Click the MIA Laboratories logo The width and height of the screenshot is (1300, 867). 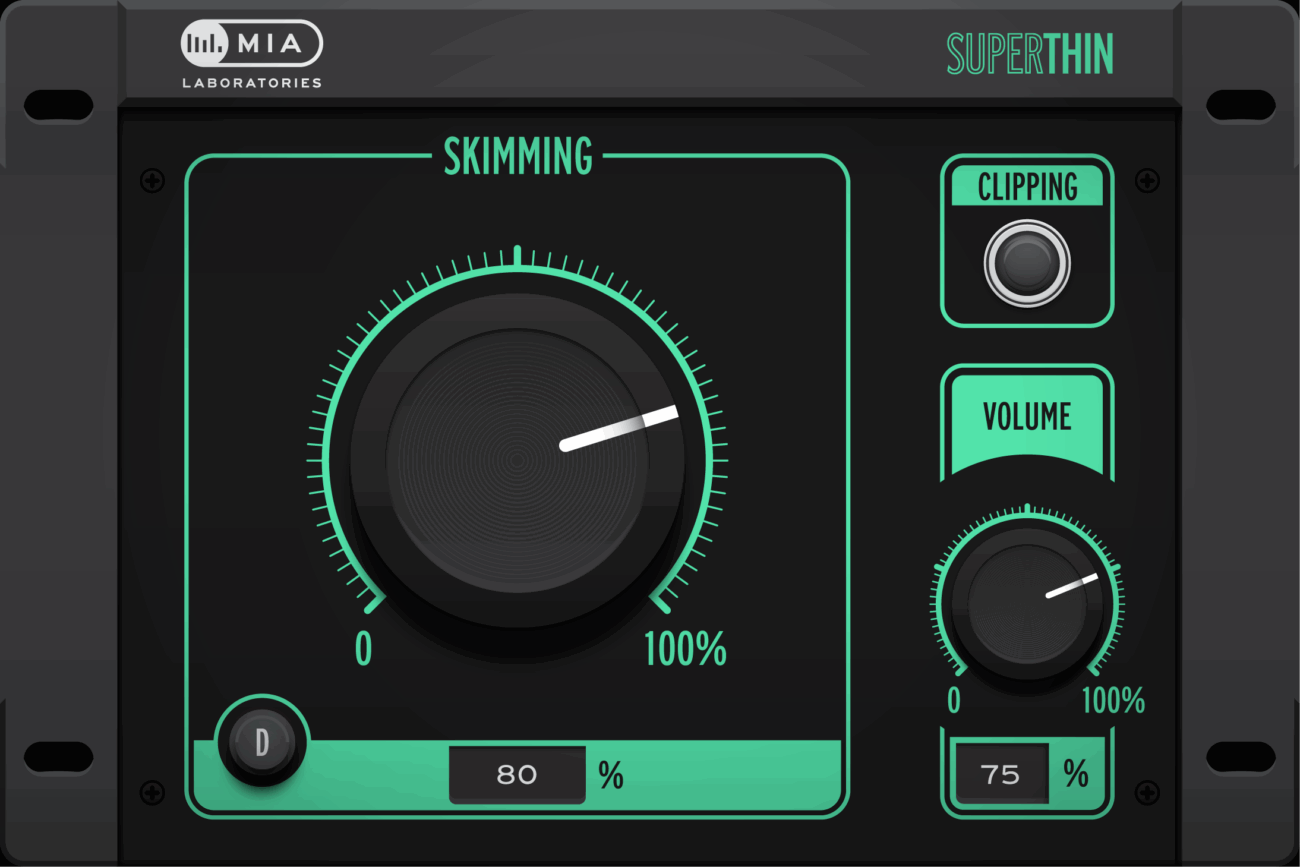[x=251, y=53]
